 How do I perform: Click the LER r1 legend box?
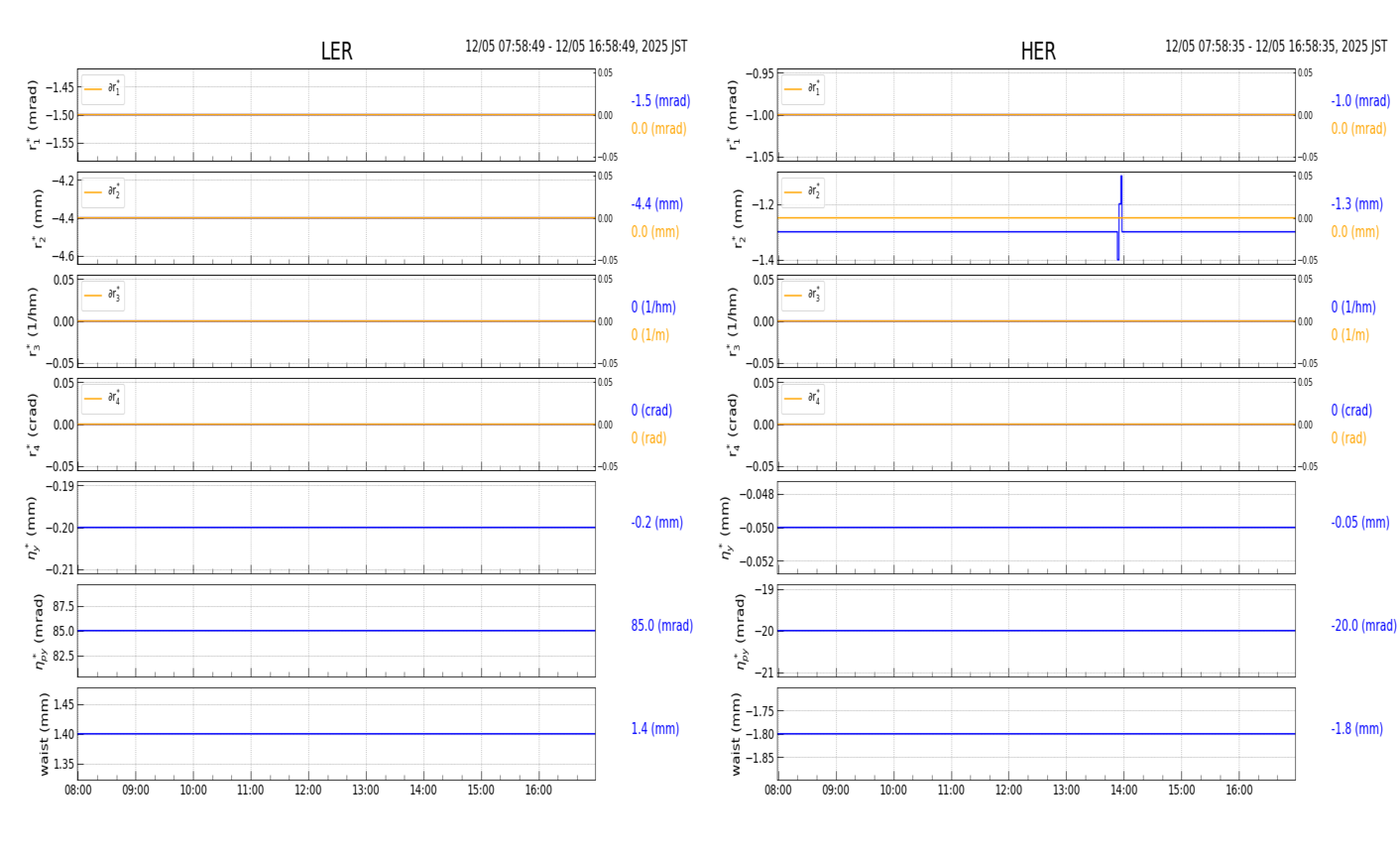pyautogui.click(x=103, y=89)
